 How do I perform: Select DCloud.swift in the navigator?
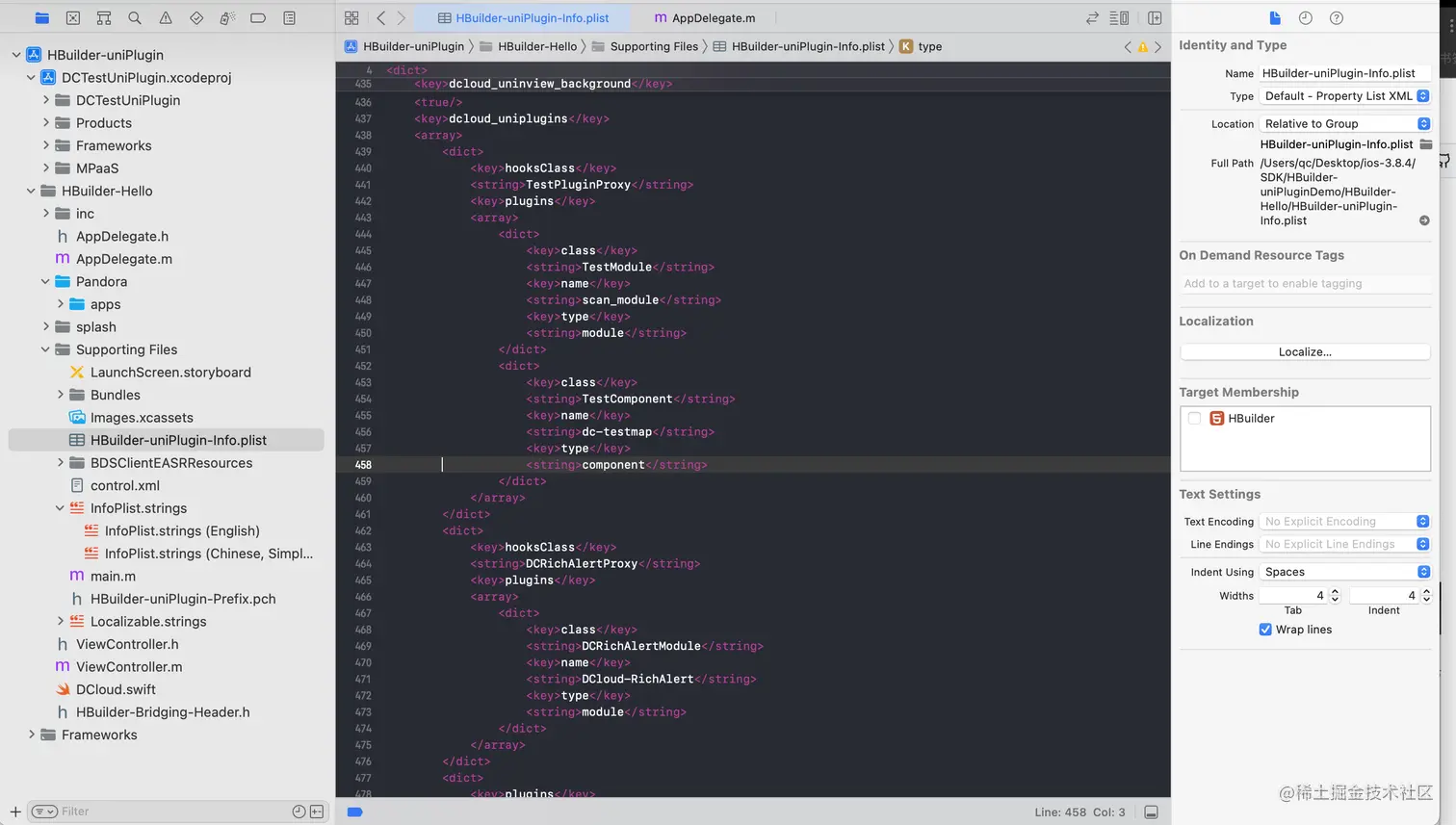point(116,689)
